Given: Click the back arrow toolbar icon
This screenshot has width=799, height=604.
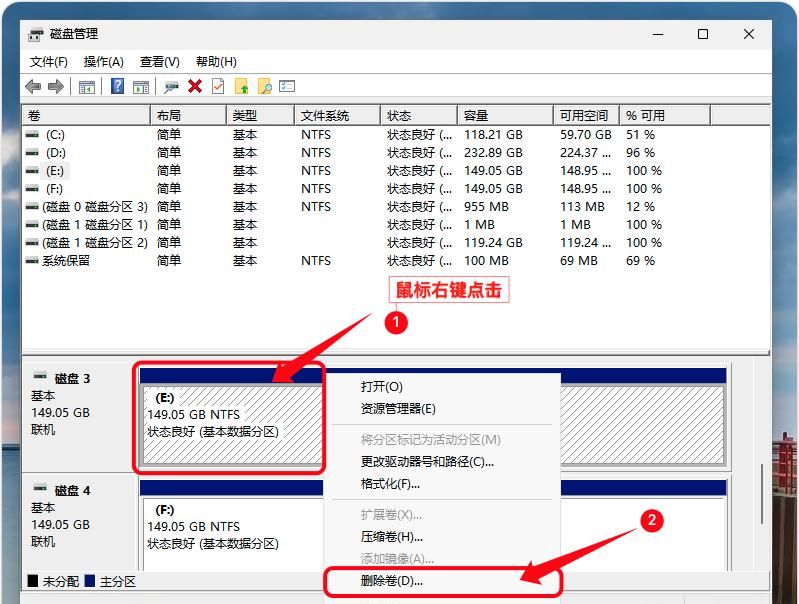Looking at the screenshot, I should (x=33, y=87).
